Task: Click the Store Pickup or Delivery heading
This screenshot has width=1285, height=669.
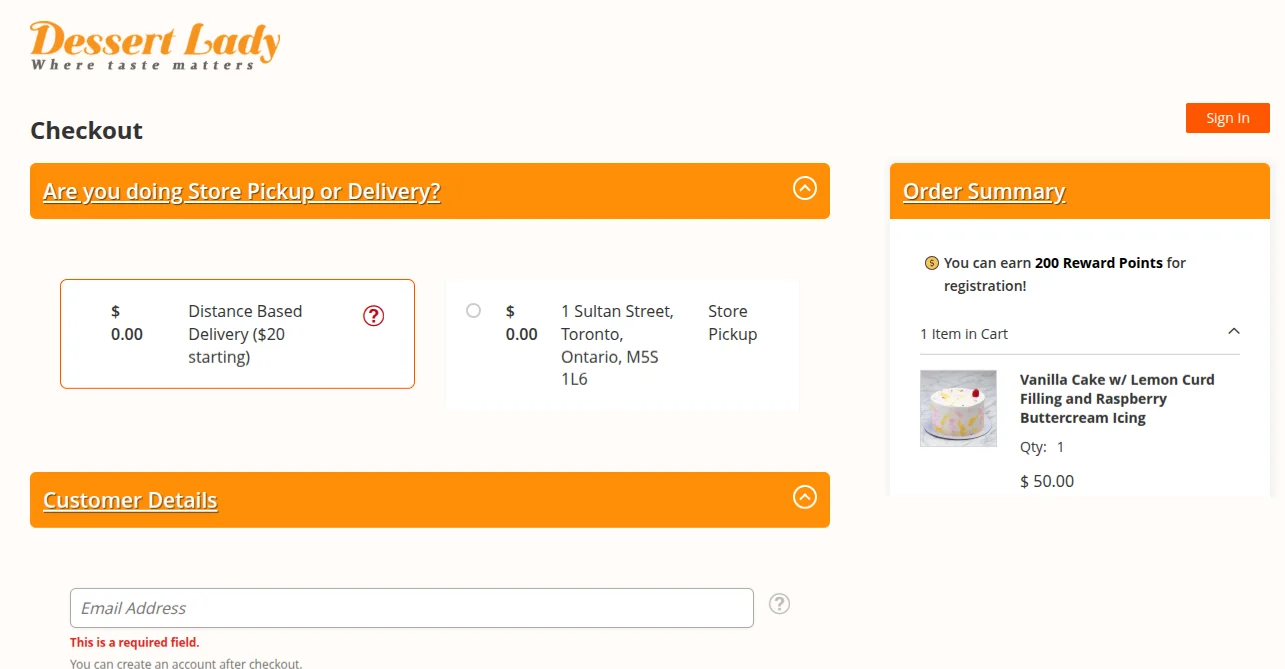Action: coord(241,191)
